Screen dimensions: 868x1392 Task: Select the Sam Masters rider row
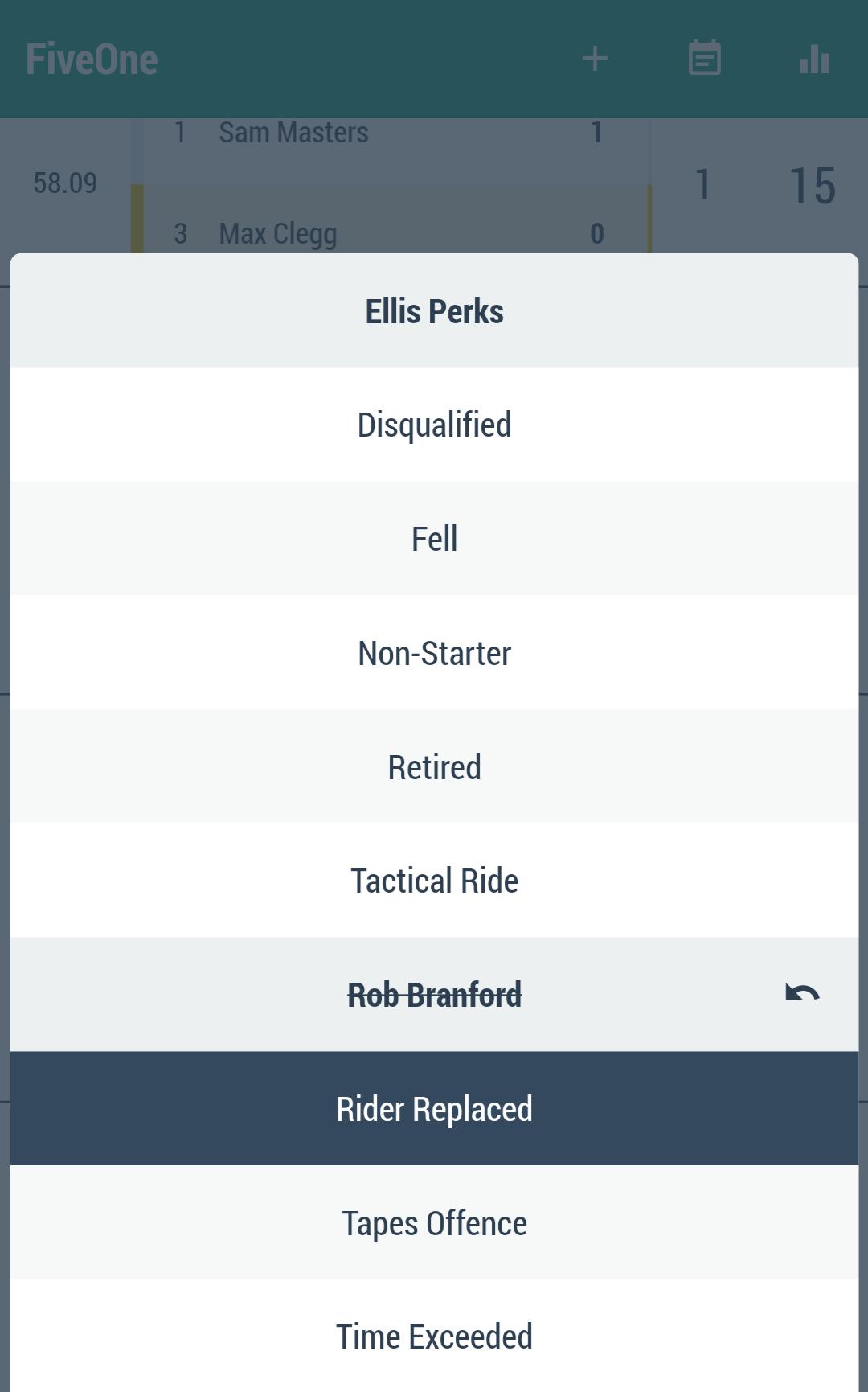(293, 133)
